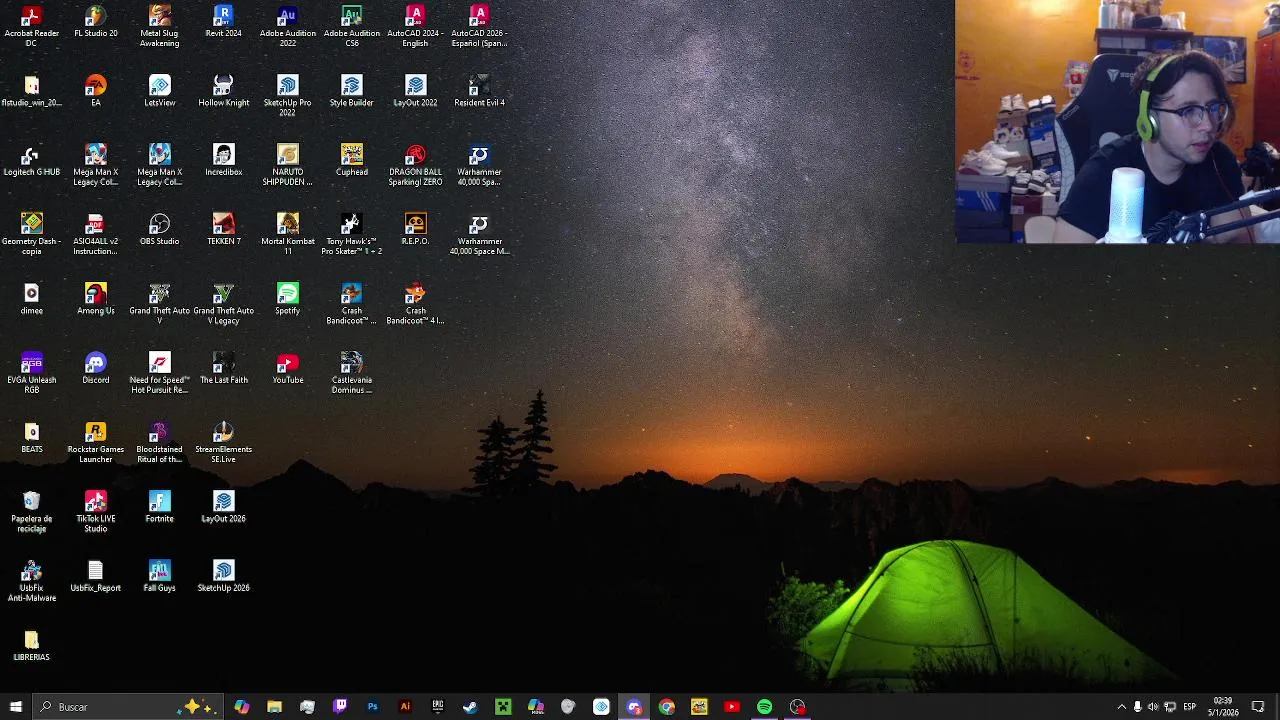The image size is (1280, 720).
Task: Click the Papelera de reciclaje icon
Action: tap(31, 512)
